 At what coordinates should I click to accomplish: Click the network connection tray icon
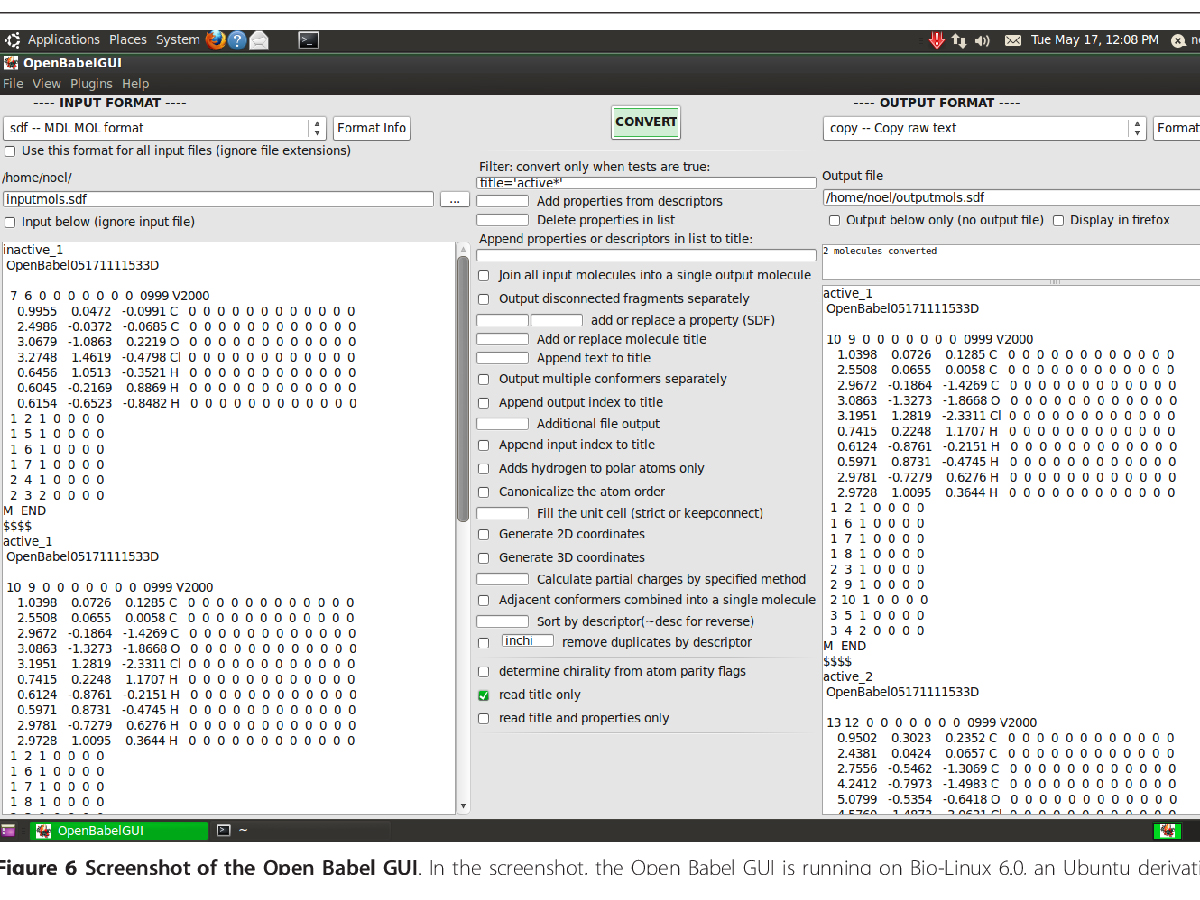point(960,40)
